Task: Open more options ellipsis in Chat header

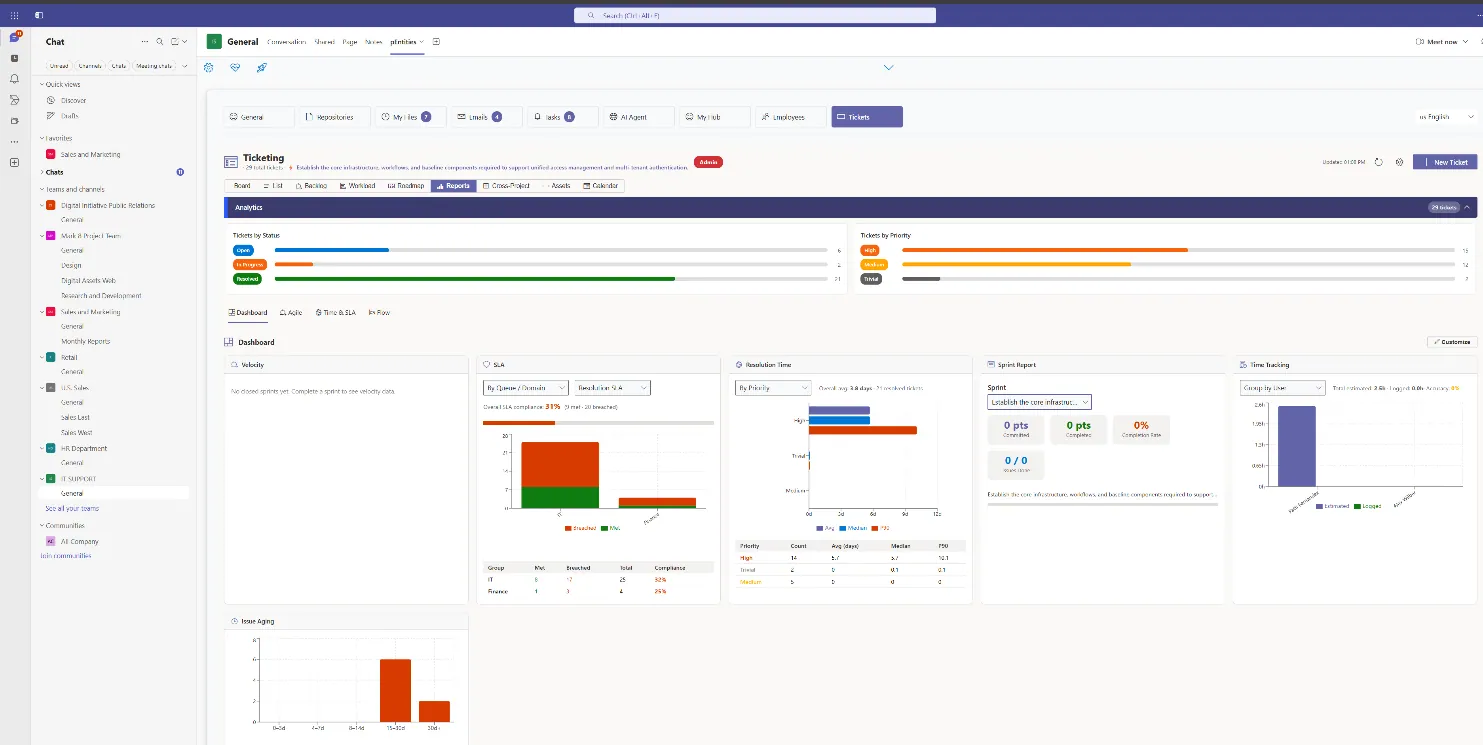Action: click(x=145, y=42)
